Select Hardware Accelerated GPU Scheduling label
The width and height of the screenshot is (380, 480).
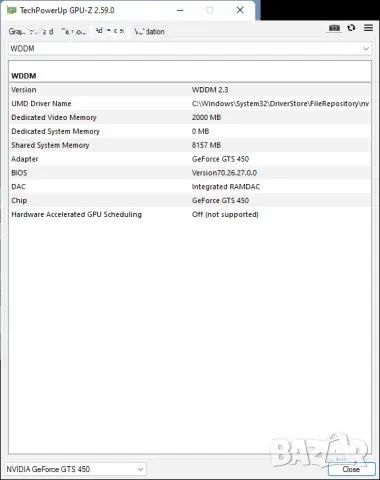coord(77,214)
